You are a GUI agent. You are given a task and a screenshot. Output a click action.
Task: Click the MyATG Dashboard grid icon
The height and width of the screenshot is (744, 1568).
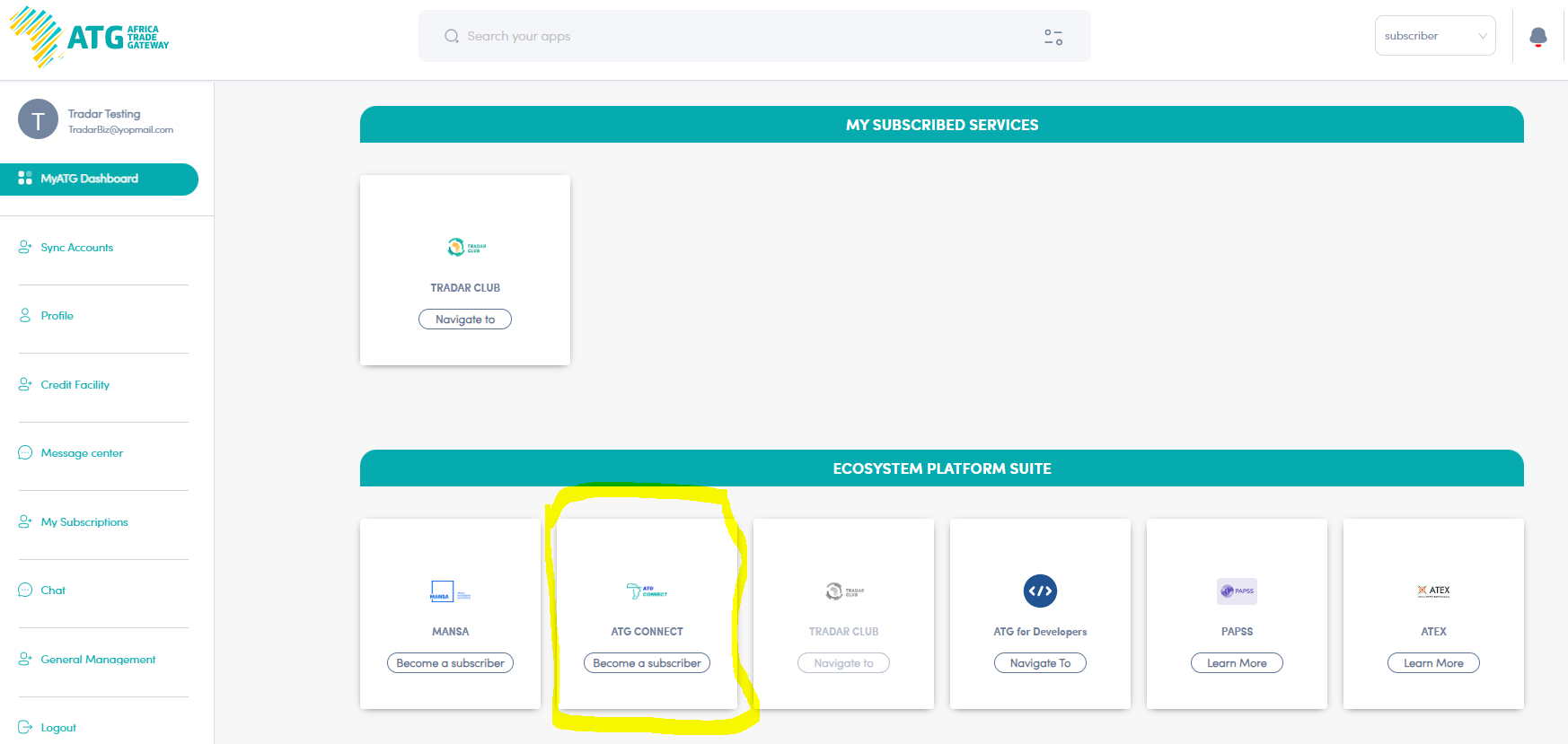tap(25, 179)
